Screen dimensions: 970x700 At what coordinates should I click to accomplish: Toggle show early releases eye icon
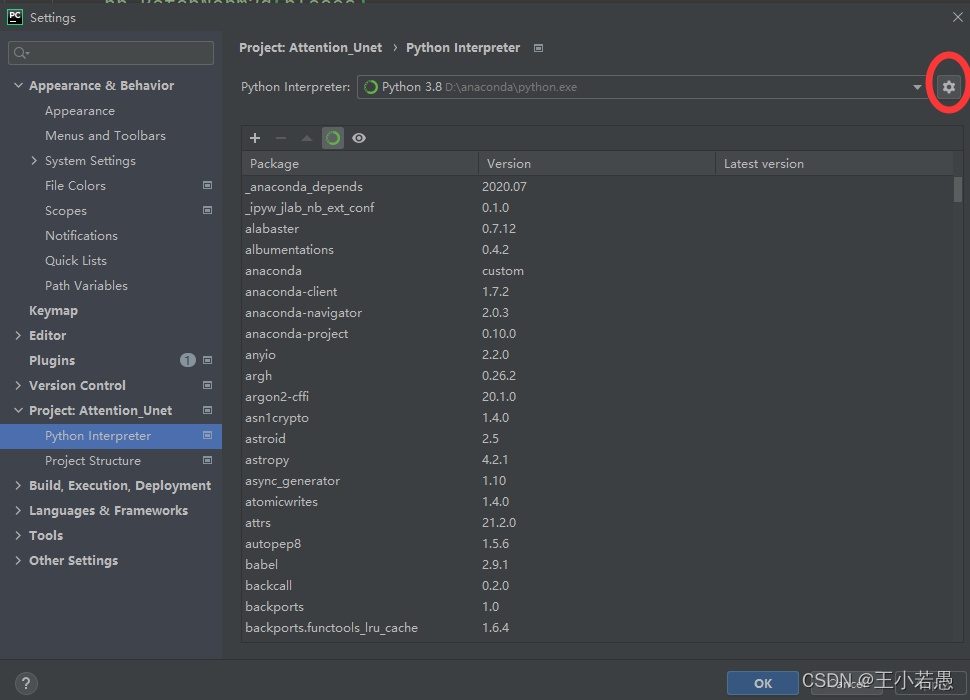[359, 138]
